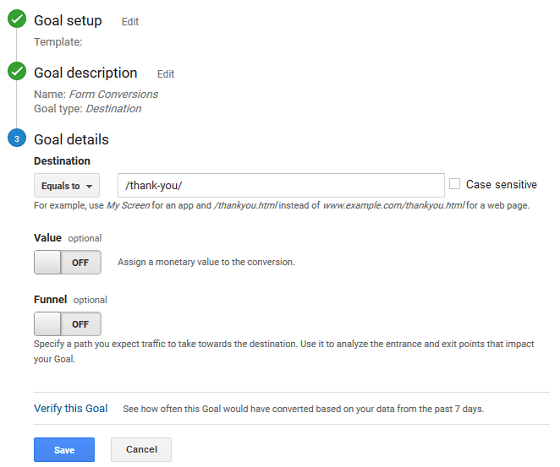Focus the /thank-you/ destination field
The width and height of the screenshot is (560, 467).
point(281,185)
